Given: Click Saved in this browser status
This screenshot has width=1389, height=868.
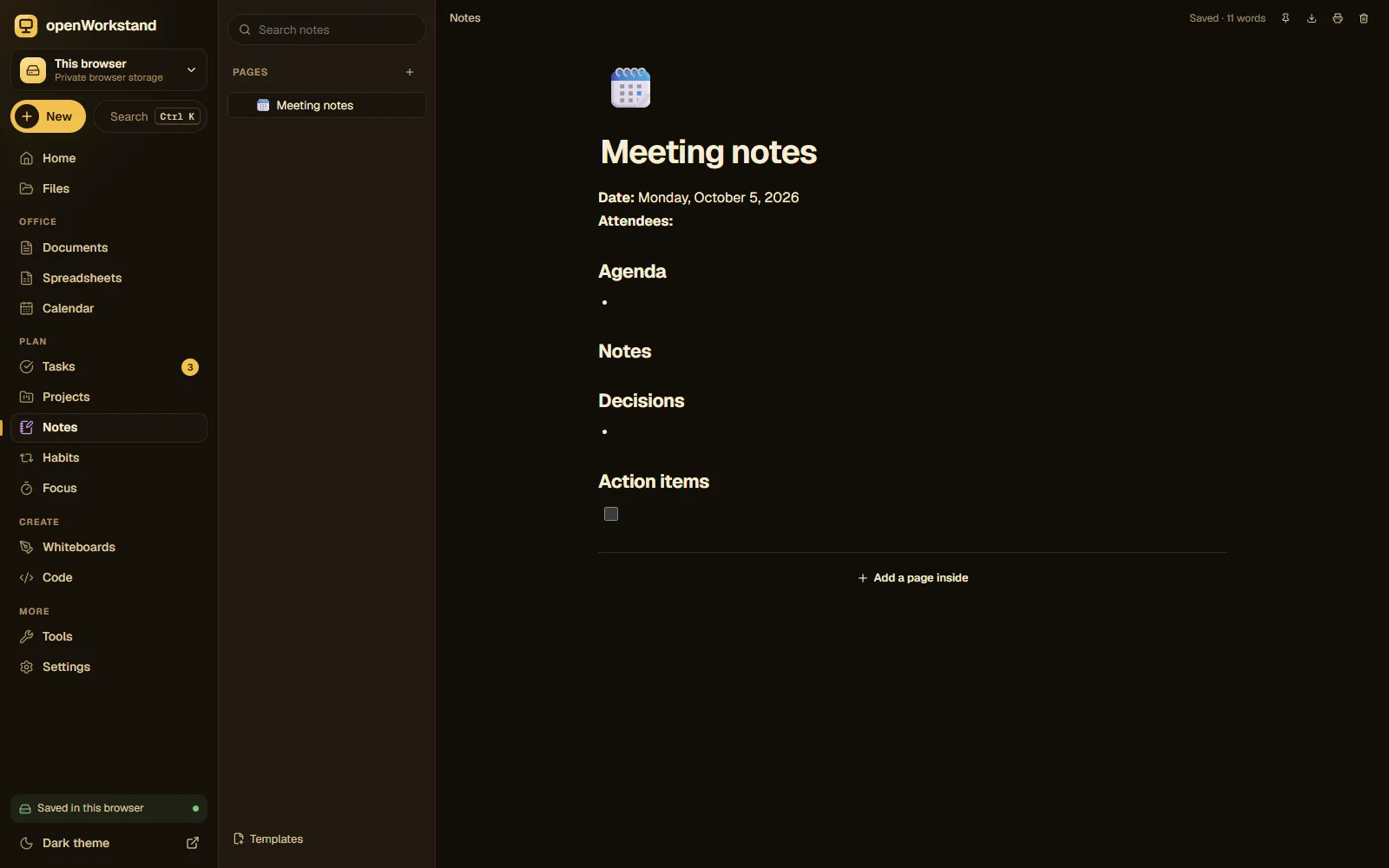Looking at the screenshot, I should coord(109,808).
